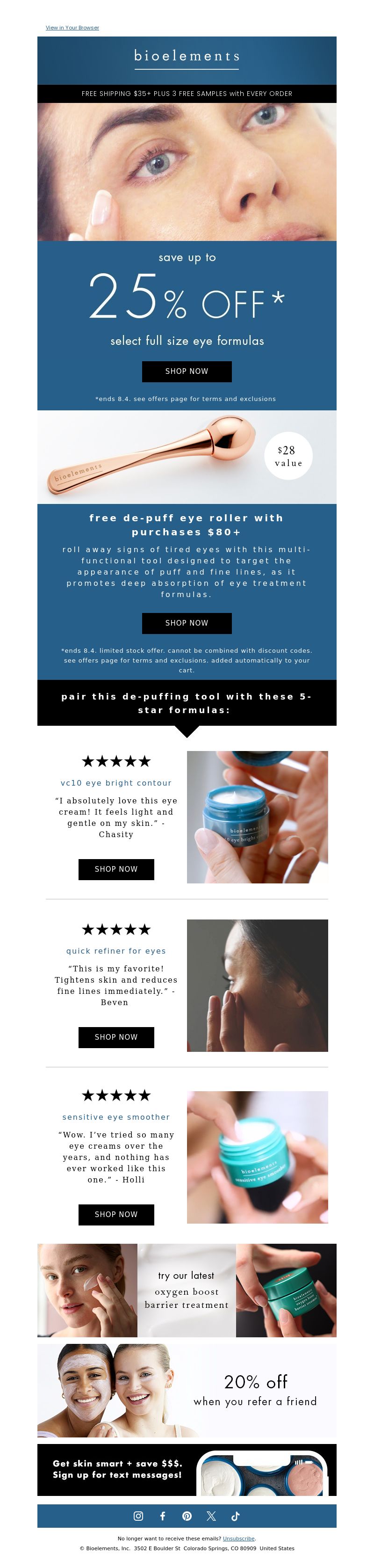Viewport: 374px width, 1568px height.
Task: Open the X (Twitter) icon in footer
Action: coord(211,1516)
